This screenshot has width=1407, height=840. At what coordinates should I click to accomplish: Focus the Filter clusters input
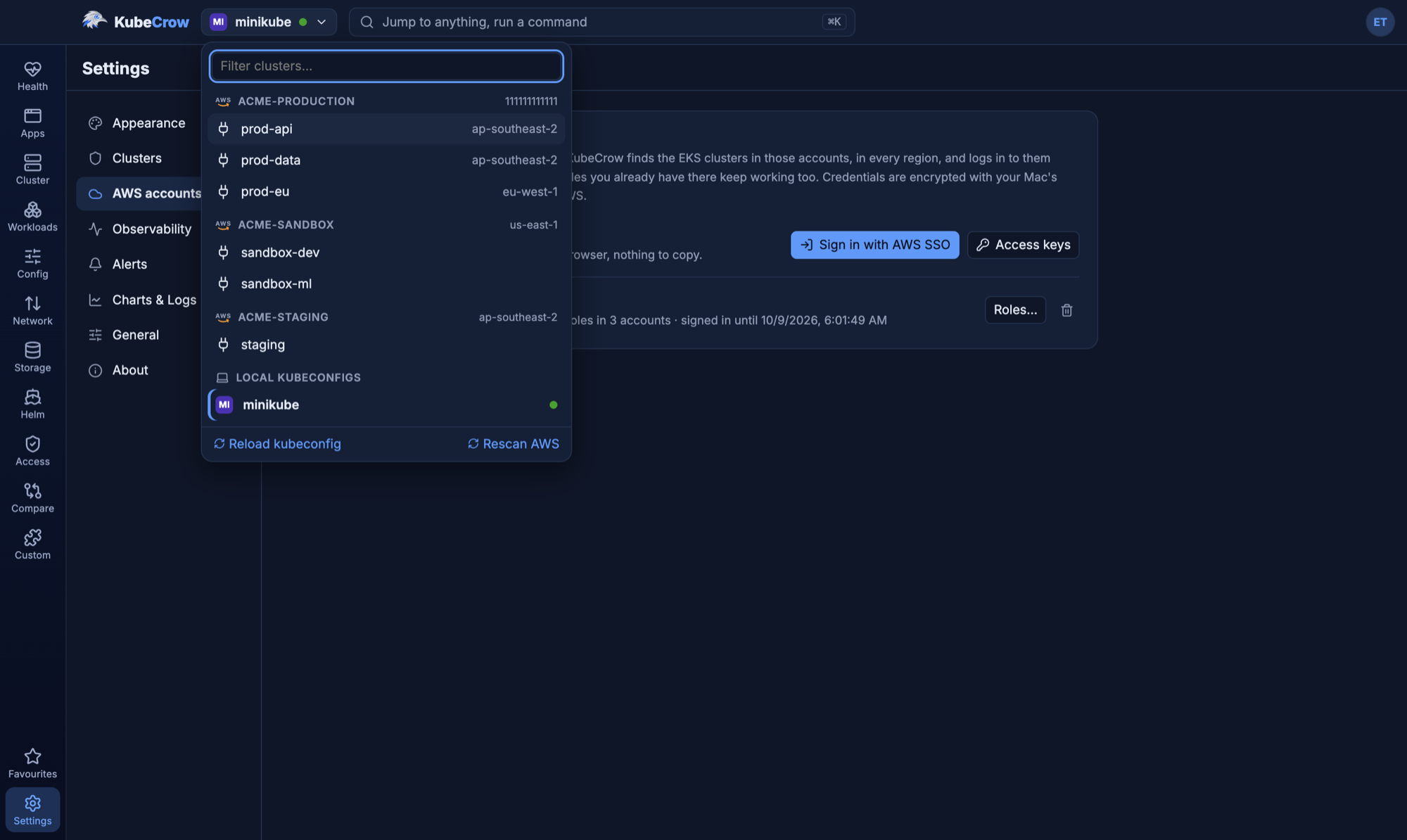tap(386, 66)
